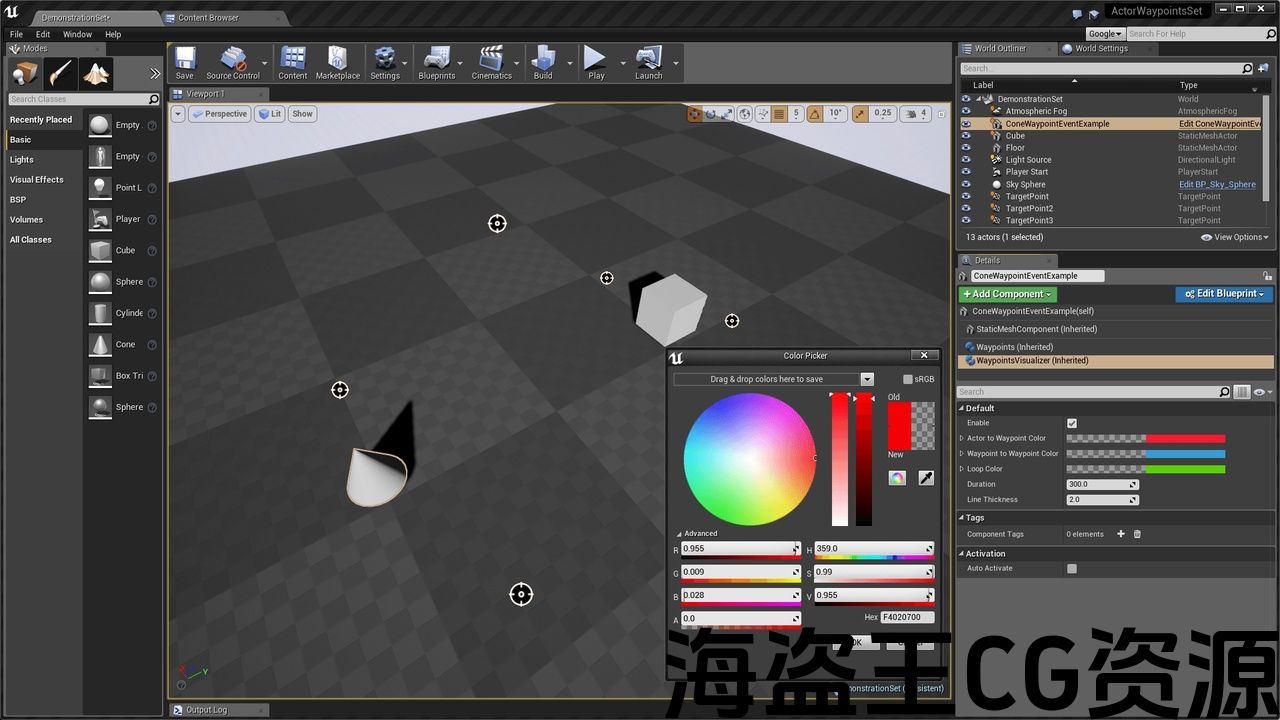Image resolution: width=1280 pixels, height=720 pixels.
Task: Open the View Options dropdown in World Outliner
Action: 1235,237
